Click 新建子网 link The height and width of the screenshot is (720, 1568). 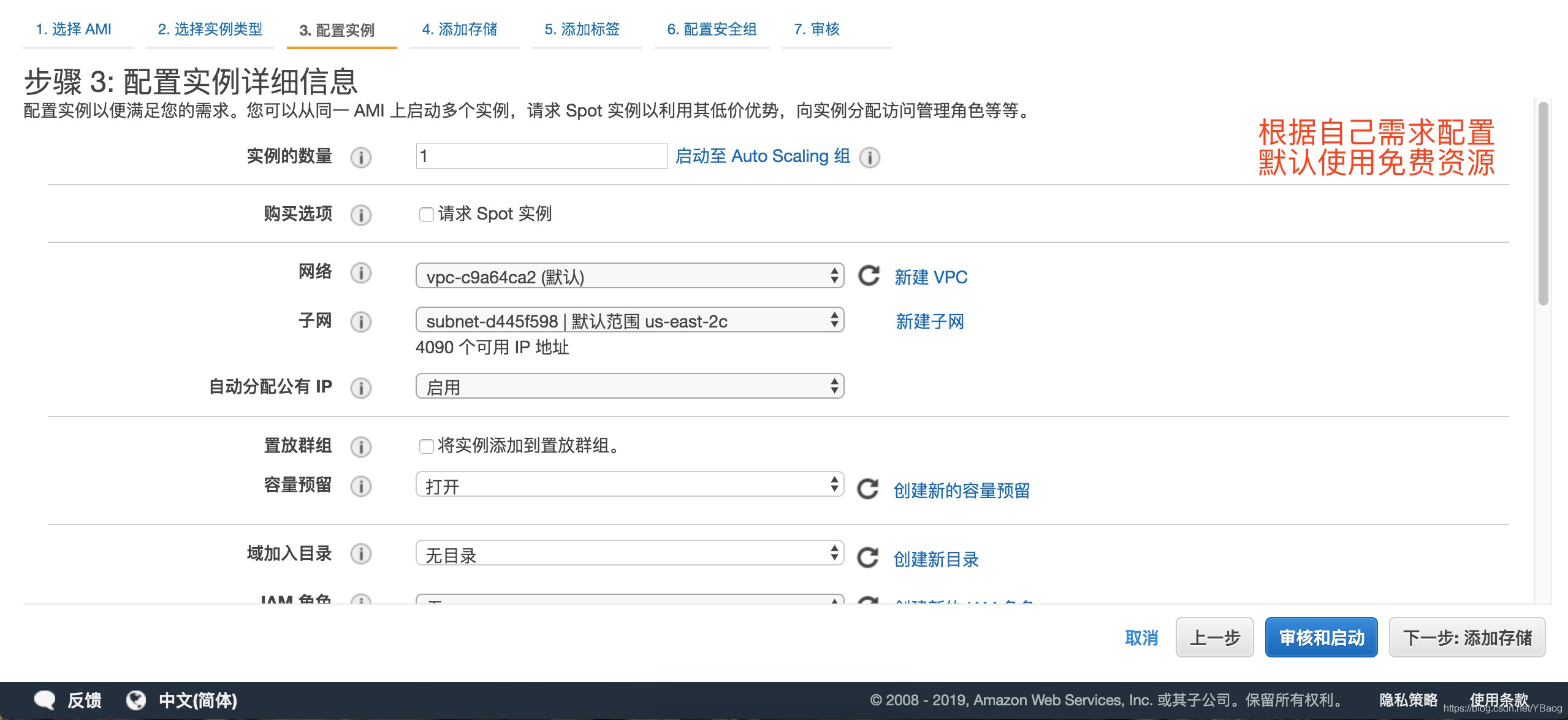coord(930,321)
